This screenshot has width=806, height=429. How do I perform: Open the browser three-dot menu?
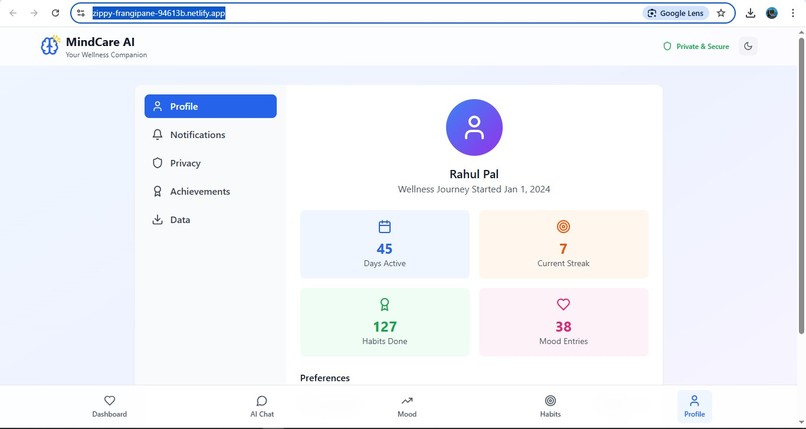tap(793, 13)
